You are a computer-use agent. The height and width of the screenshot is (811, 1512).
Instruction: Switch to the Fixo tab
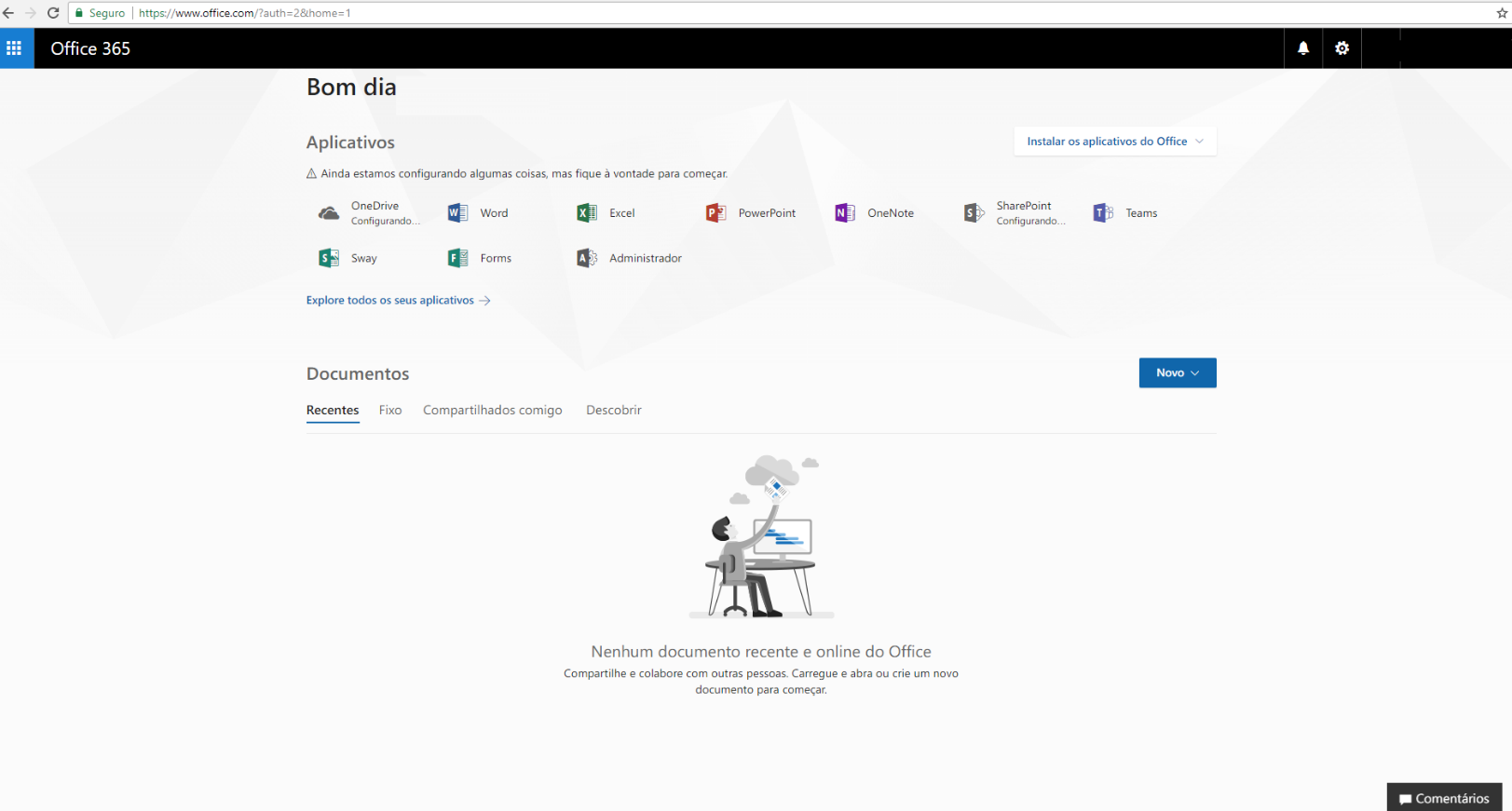point(390,411)
